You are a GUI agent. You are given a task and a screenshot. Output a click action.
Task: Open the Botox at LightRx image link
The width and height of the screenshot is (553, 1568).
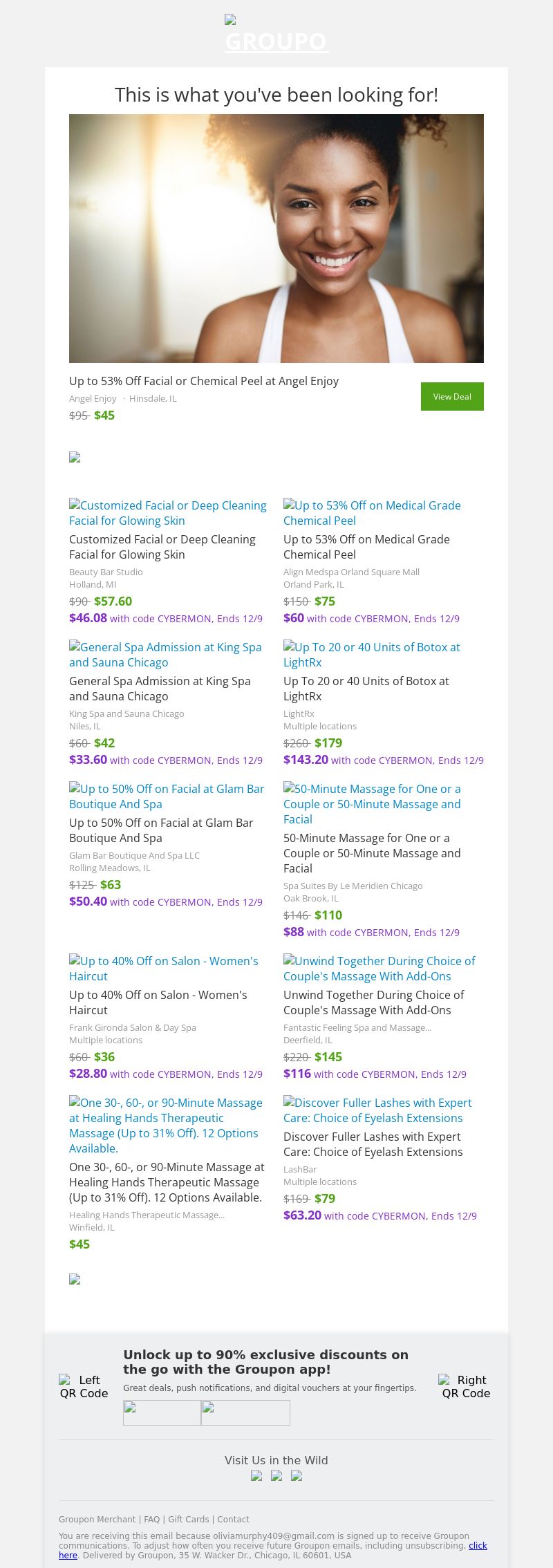pyautogui.click(x=372, y=655)
